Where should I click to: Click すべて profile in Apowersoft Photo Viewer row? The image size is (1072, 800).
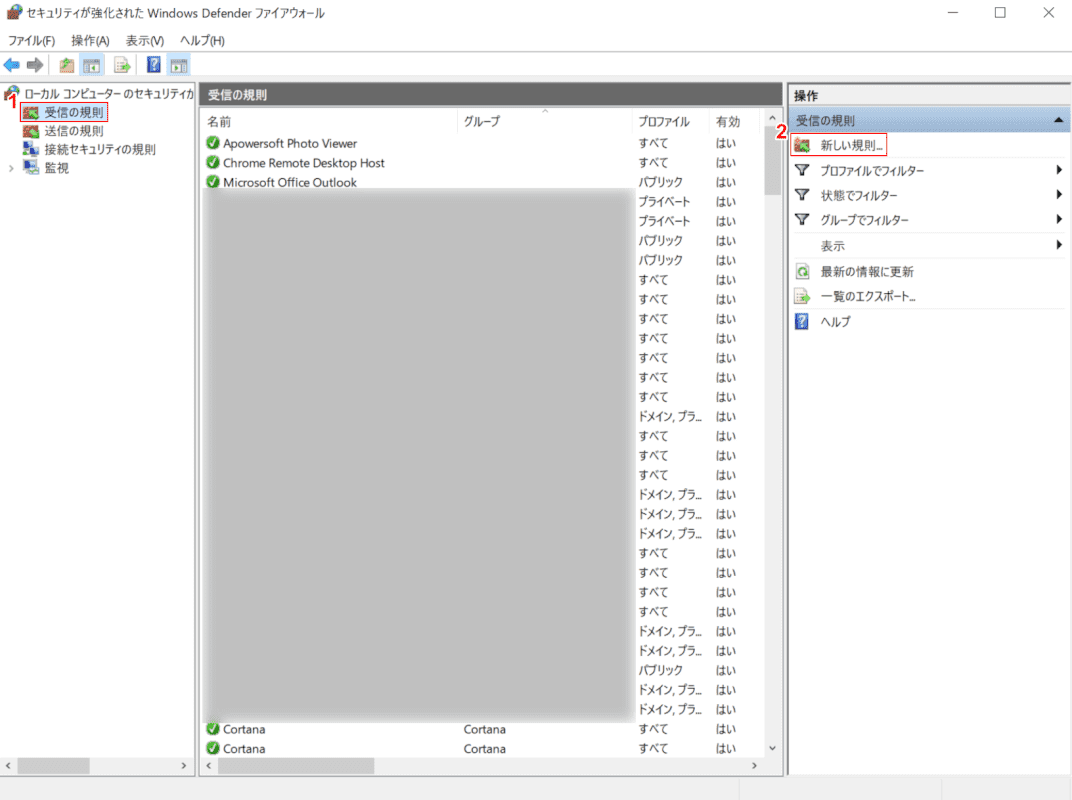653,143
